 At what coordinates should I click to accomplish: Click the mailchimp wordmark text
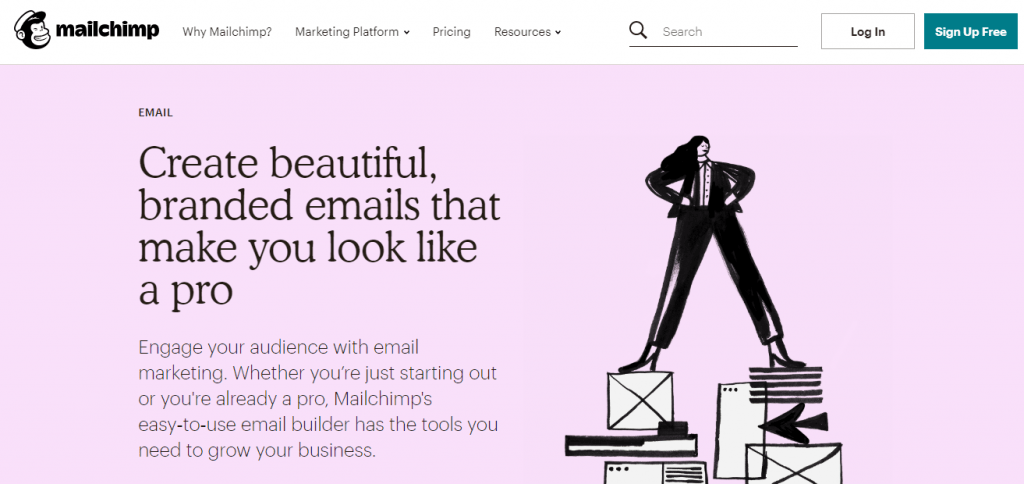coord(108,31)
